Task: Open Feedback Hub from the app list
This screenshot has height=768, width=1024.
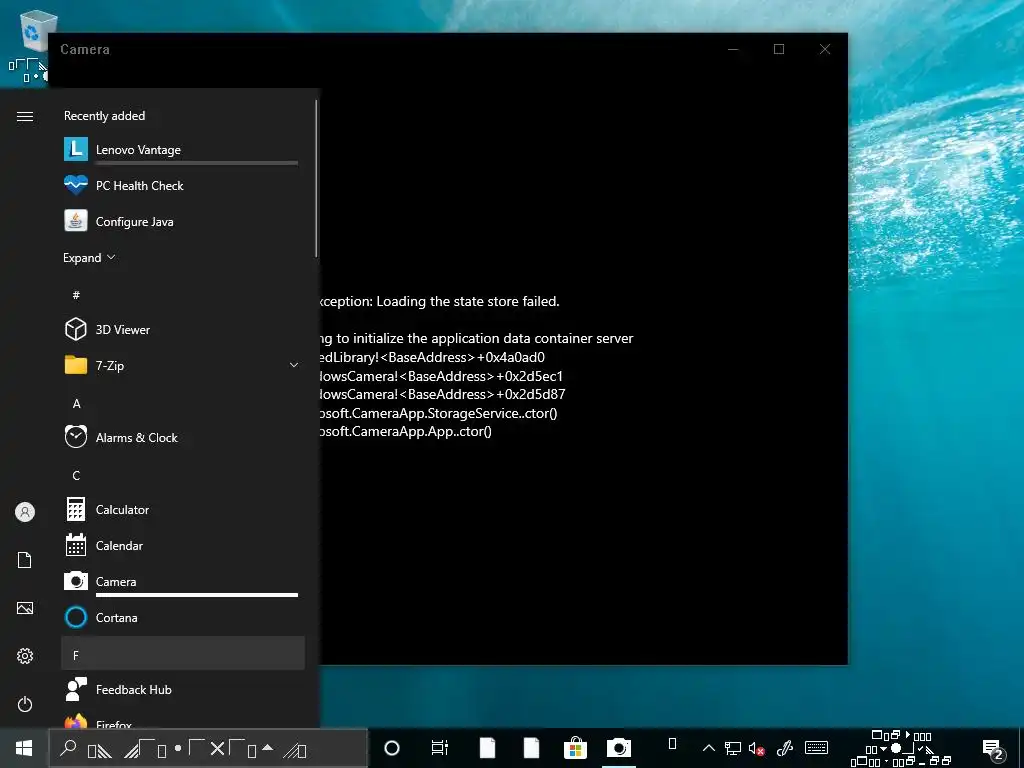Action: pos(183,689)
